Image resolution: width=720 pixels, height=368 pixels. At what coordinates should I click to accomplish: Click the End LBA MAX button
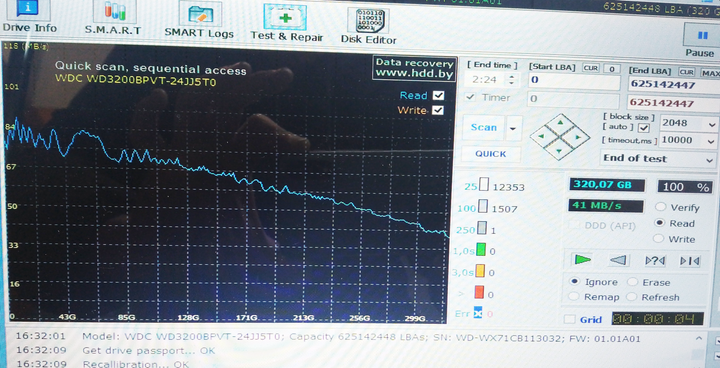point(709,73)
